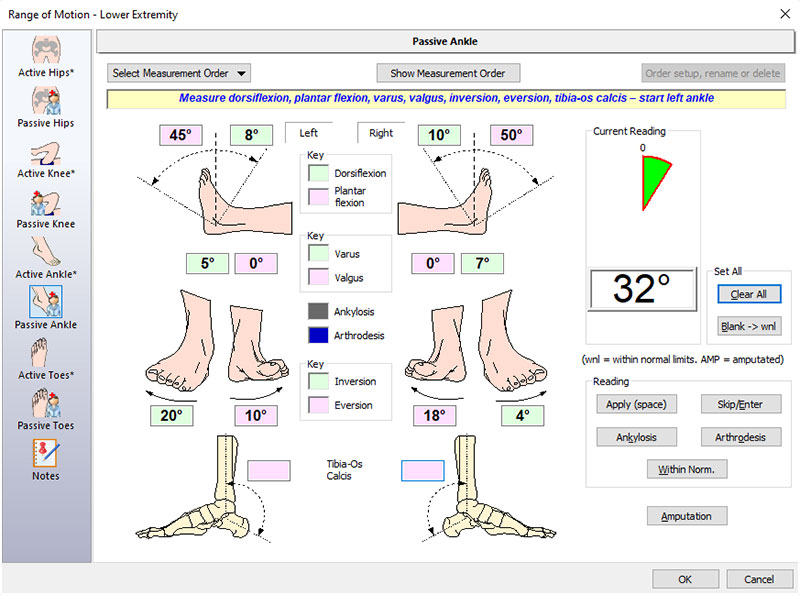Mark the reading as Arthrodesis
800x595 pixels.
(741, 437)
